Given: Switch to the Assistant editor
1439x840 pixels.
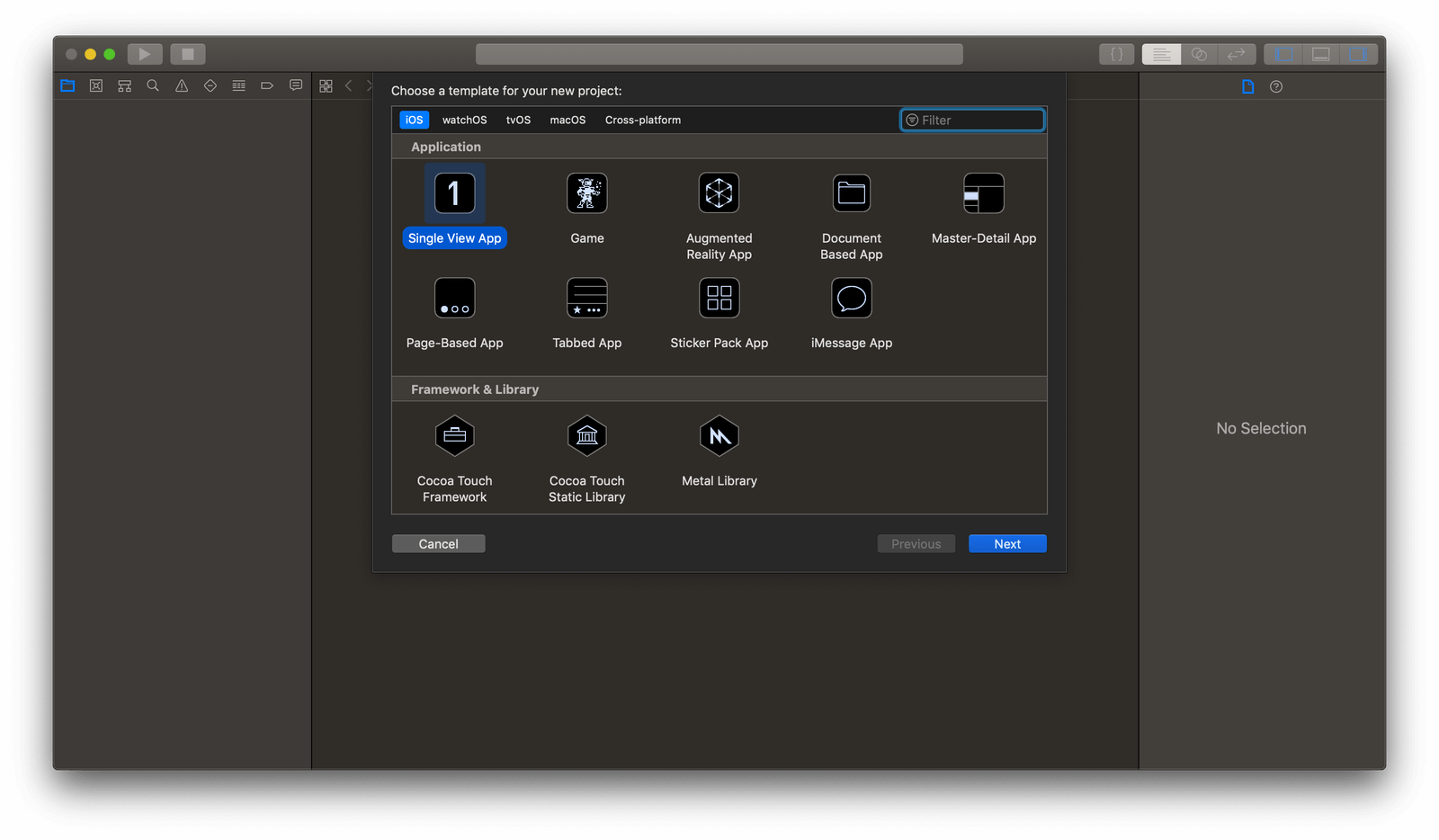Looking at the screenshot, I should pyautogui.click(x=1200, y=54).
